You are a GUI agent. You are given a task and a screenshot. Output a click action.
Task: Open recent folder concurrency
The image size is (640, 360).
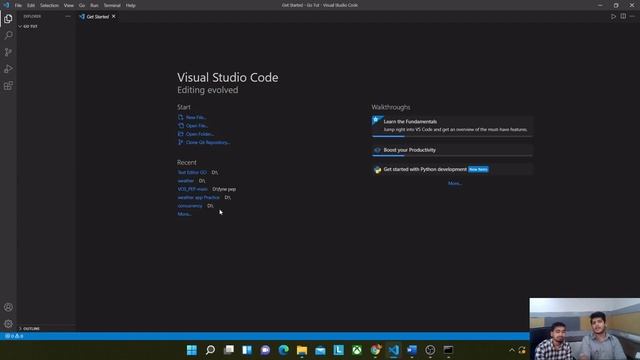(x=190, y=206)
